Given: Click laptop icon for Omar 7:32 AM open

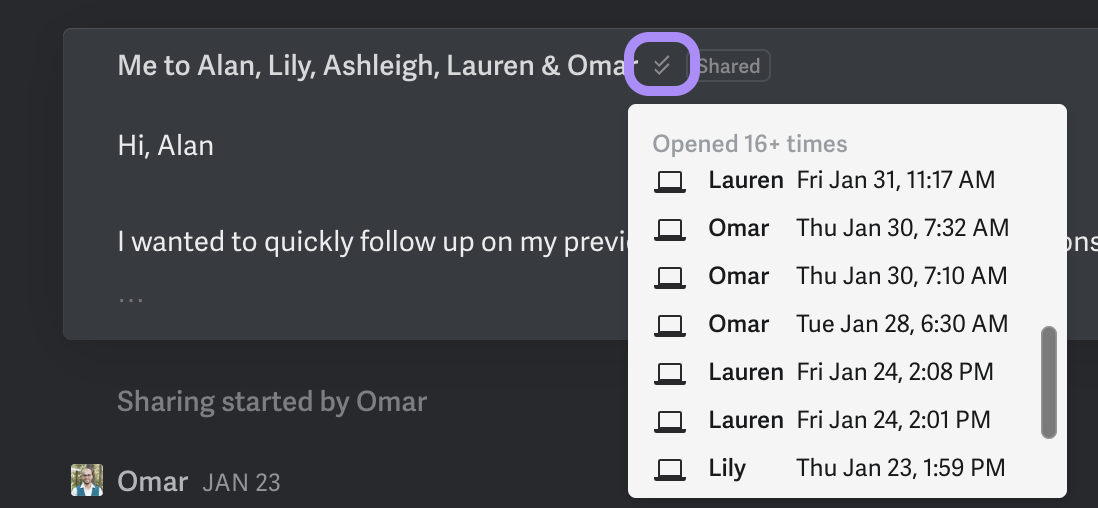Looking at the screenshot, I should coord(669,229).
